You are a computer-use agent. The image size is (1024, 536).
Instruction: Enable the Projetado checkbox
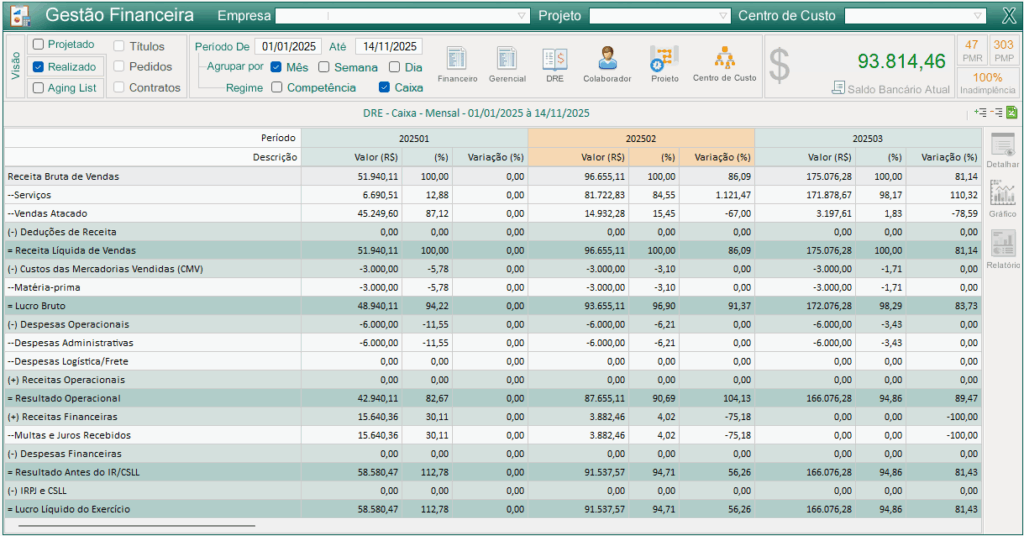pyautogui.click(x=39, y=45)
